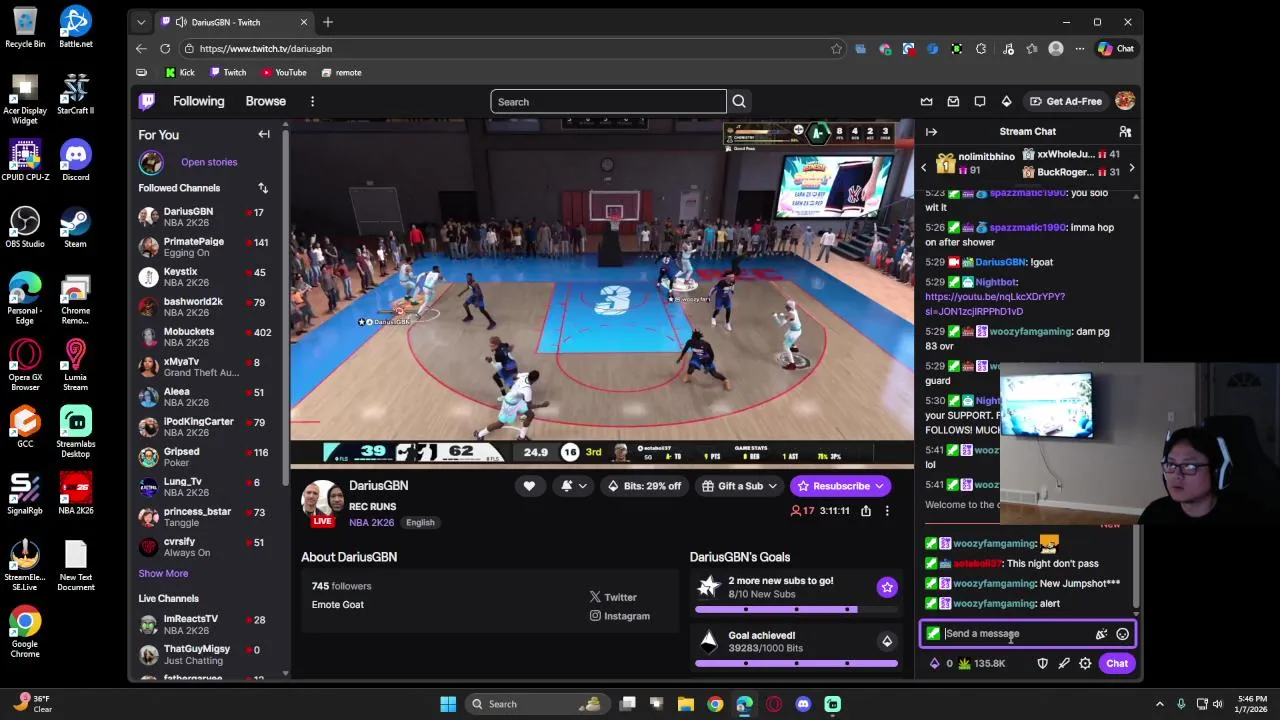Show next gift leaderboard entries
This screenshot has width=1280, height=720.
click(x=1131, y=168)
